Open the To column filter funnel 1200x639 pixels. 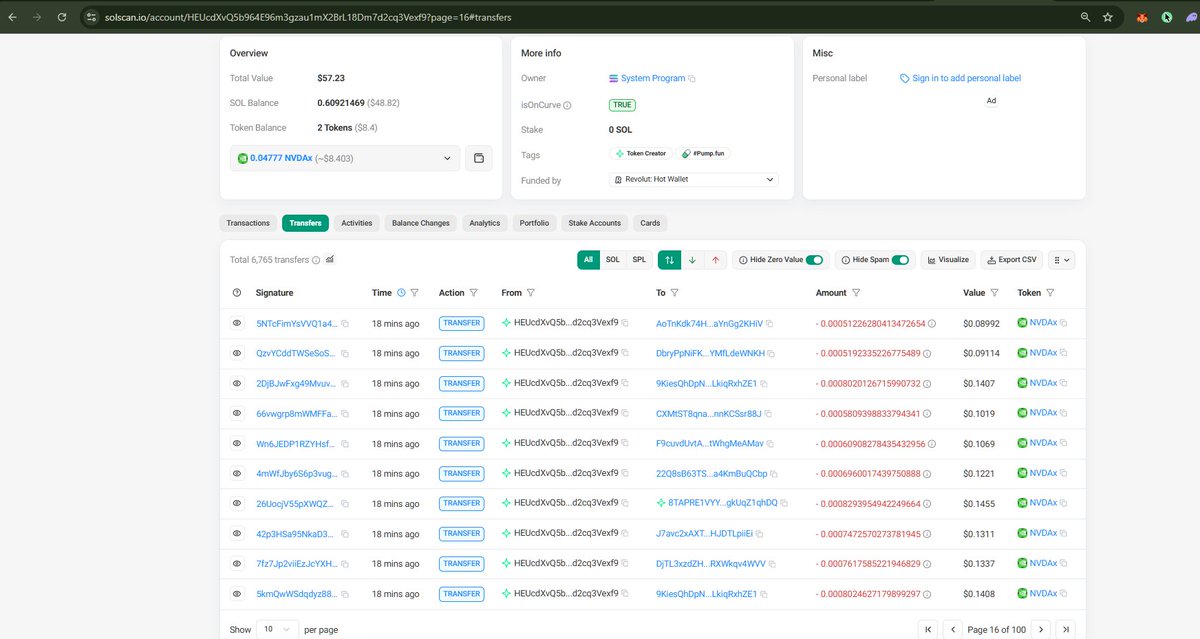675,293
